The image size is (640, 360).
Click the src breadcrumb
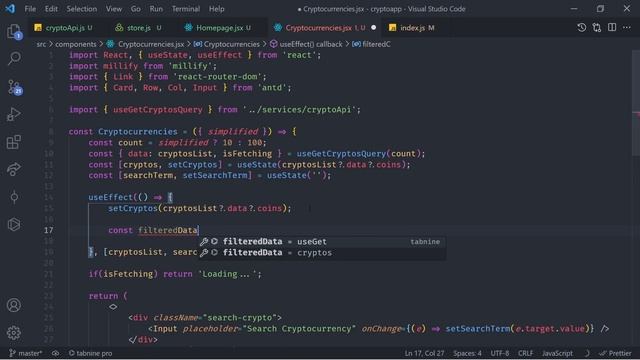[x=41, y=44]
